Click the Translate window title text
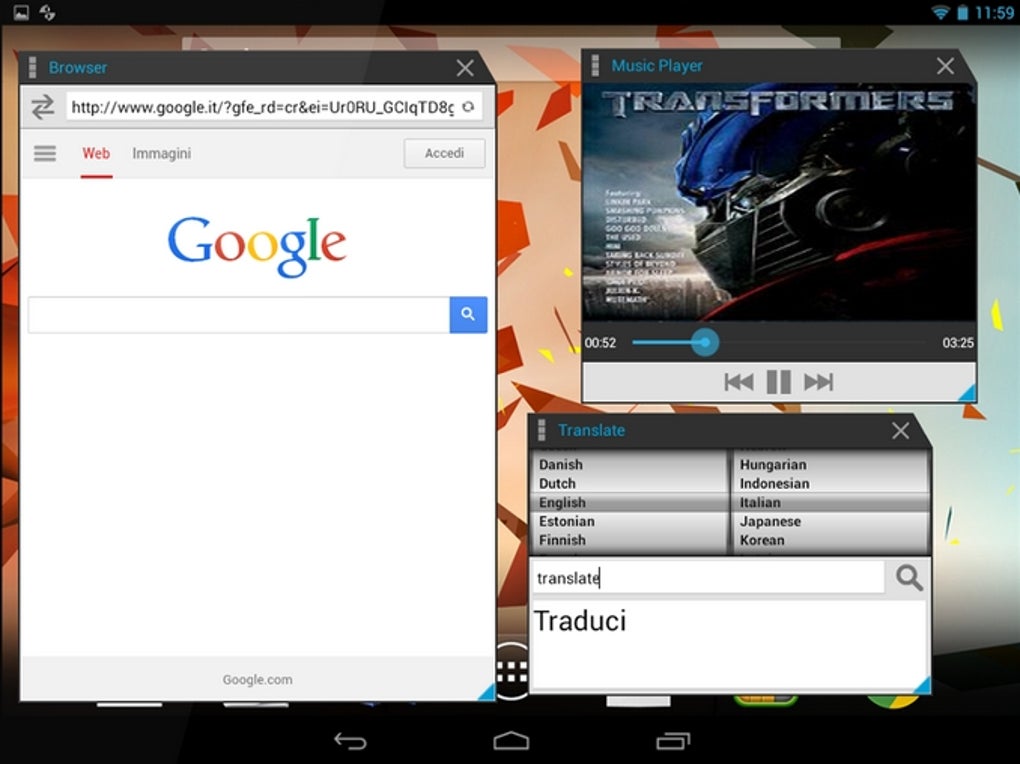 pyautogui.click(x=591, y=430)
